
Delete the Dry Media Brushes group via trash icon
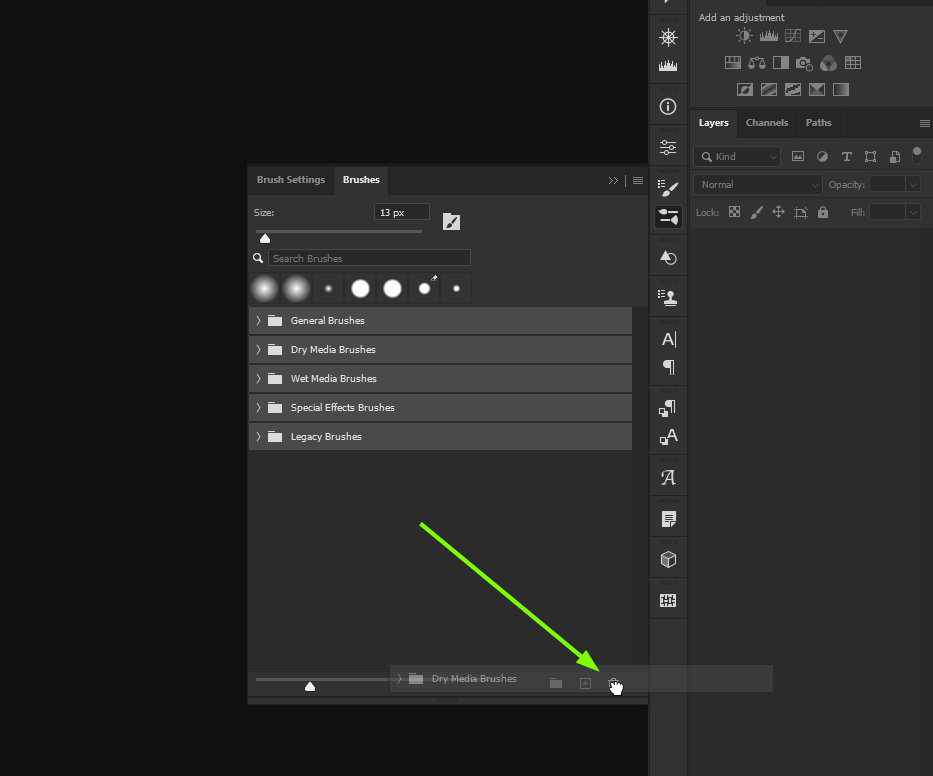point(615,683)
